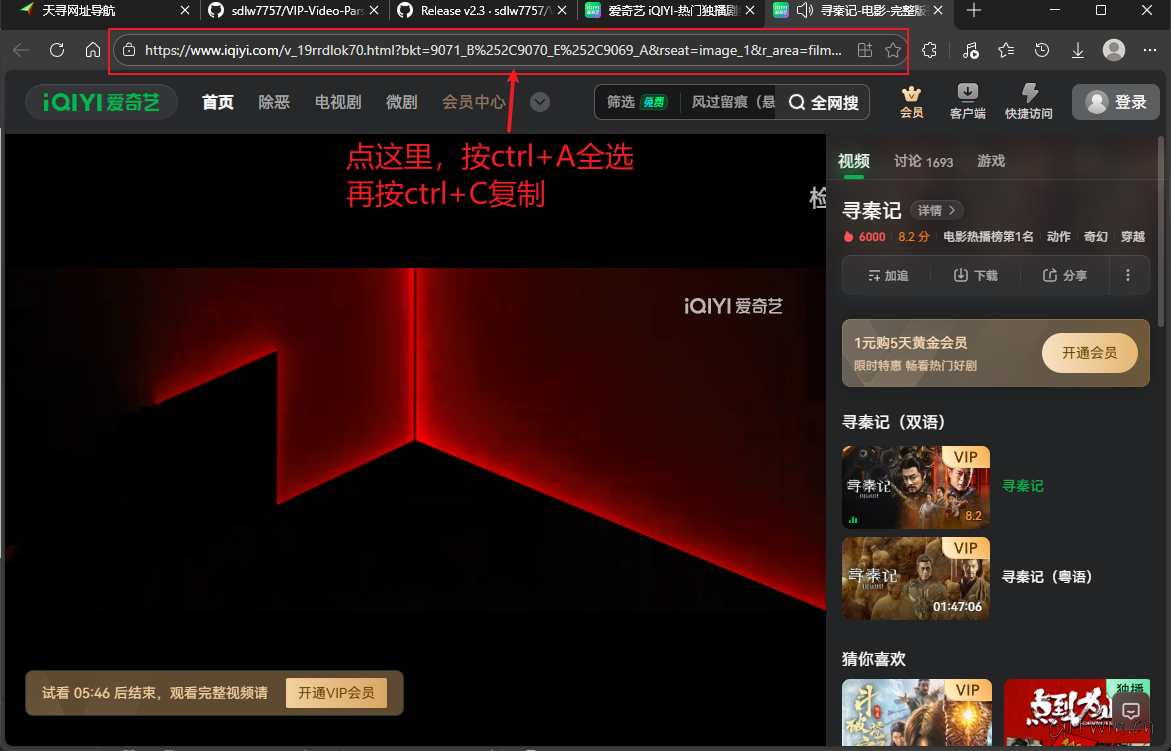Viewport: 1171px width, 751px height.
Task: Click 开通会员 in the gold membership banner
Action: pyautogui.click(x=1090, y=353)
